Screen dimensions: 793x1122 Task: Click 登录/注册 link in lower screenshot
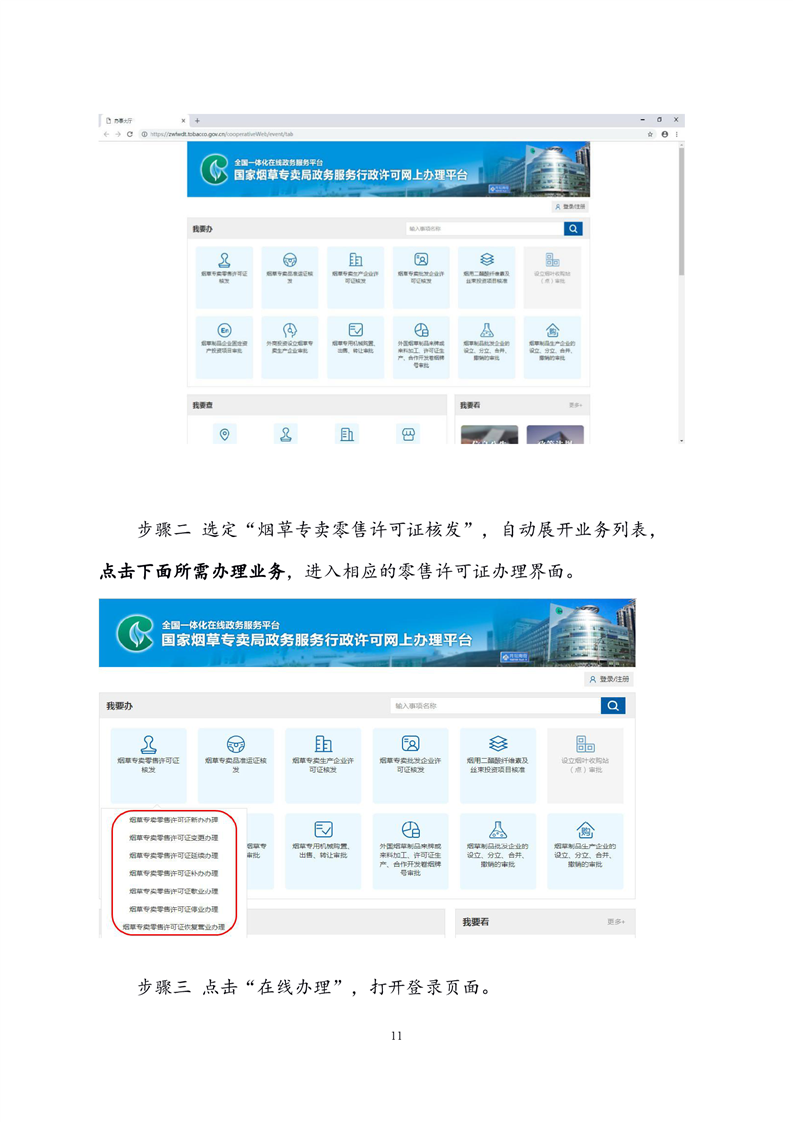[610, 679]
